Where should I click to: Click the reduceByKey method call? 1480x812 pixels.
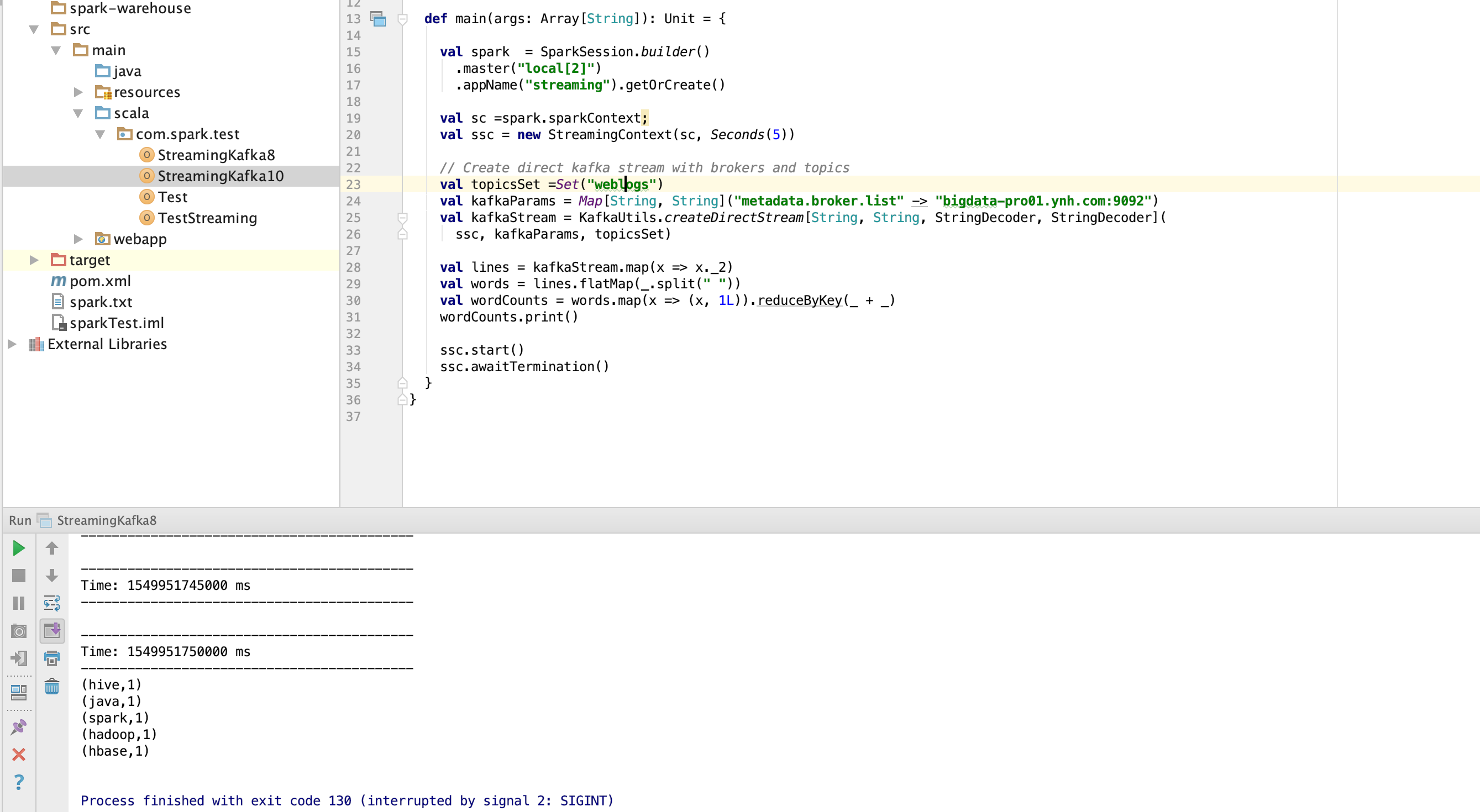point(799,300)
